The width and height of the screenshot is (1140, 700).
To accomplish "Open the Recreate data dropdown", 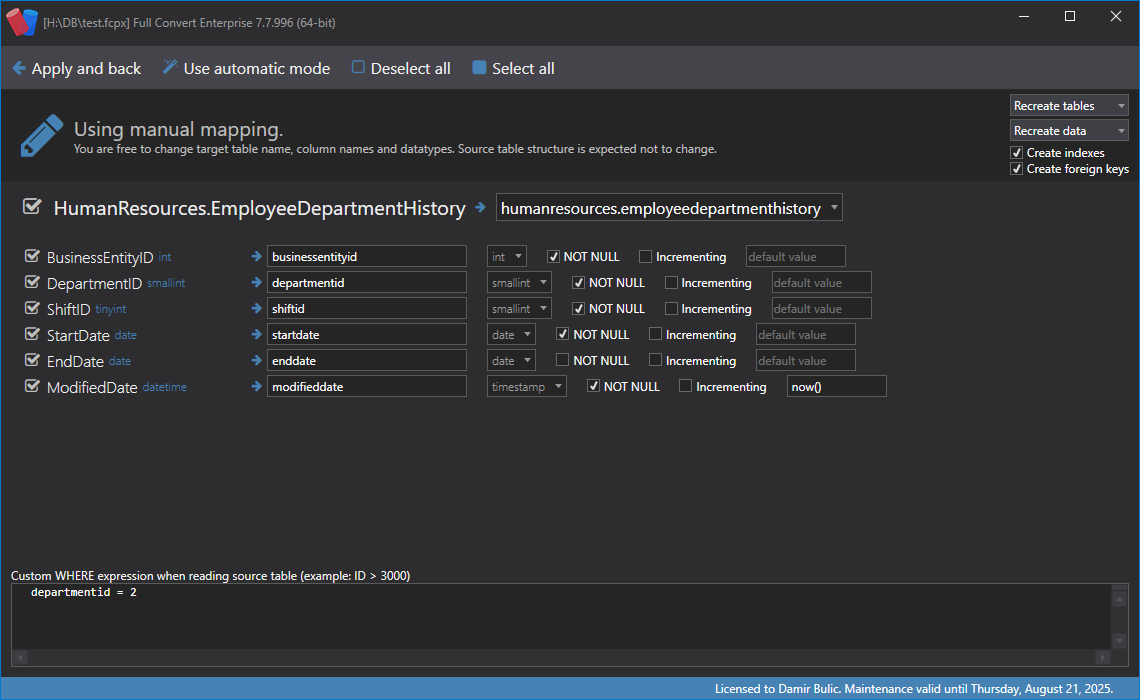I will [1068, 131].
